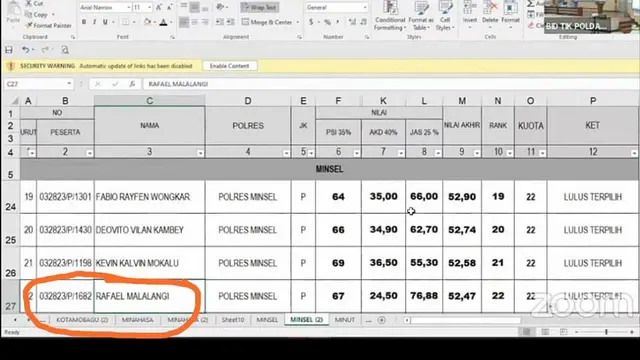Switch to the MINUT sheet tab
The width and height of the screenshot is (640, 360).
(344, 320)
